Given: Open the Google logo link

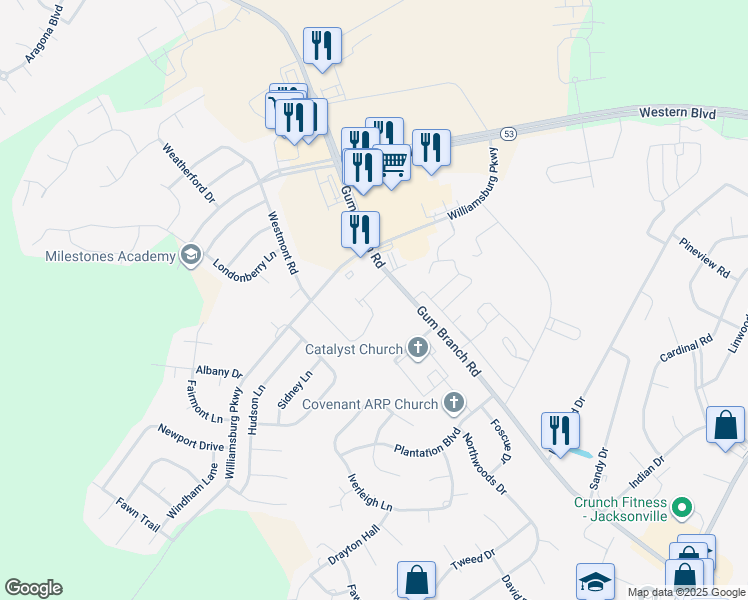Looking at the screenshot, I should [33, 588].
